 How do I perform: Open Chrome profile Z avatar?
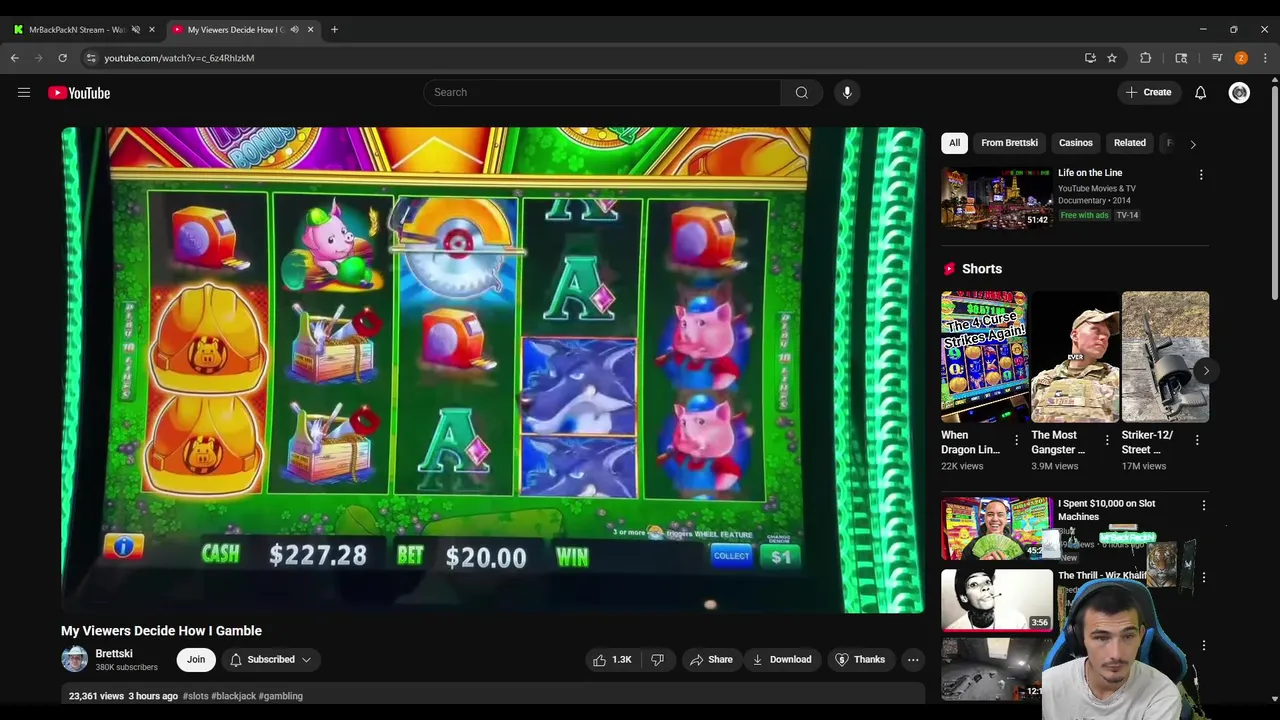pos(1241,58)
